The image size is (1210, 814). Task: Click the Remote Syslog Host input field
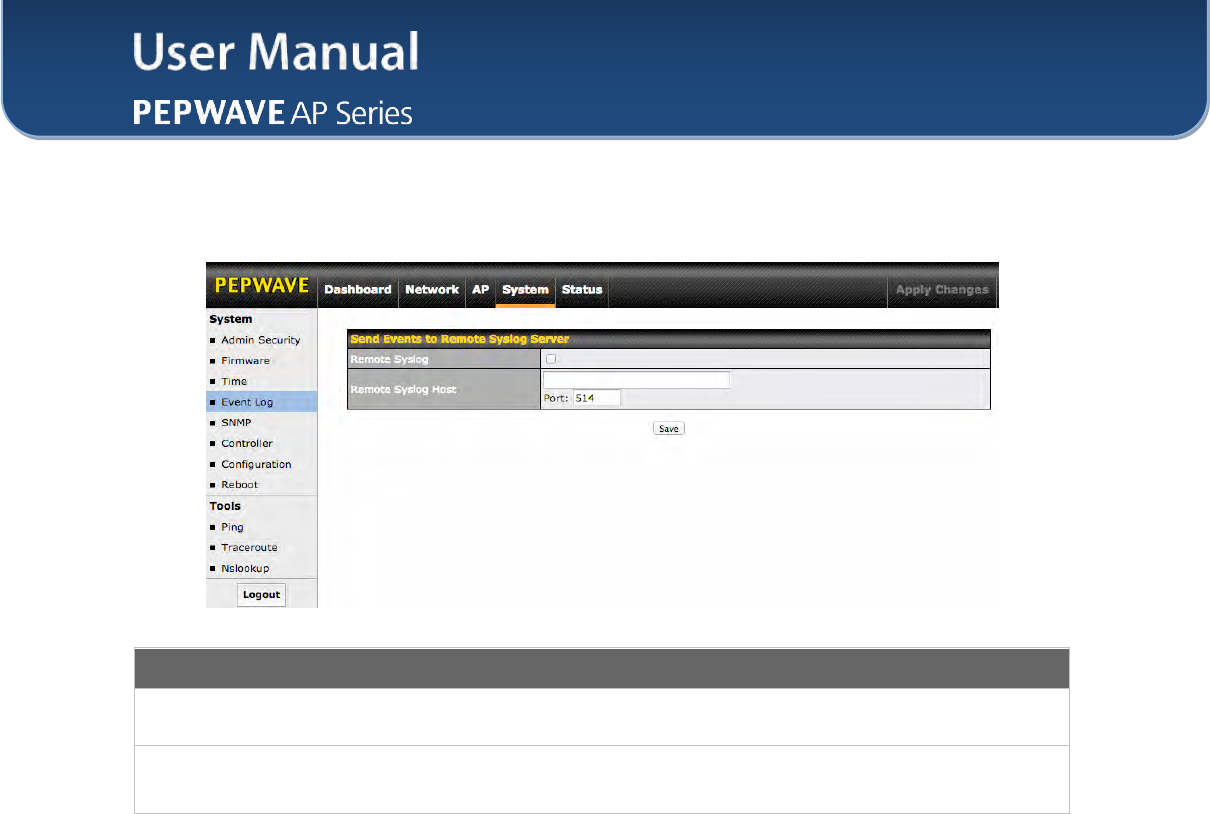pyautogui.click(x=636, y=380)
